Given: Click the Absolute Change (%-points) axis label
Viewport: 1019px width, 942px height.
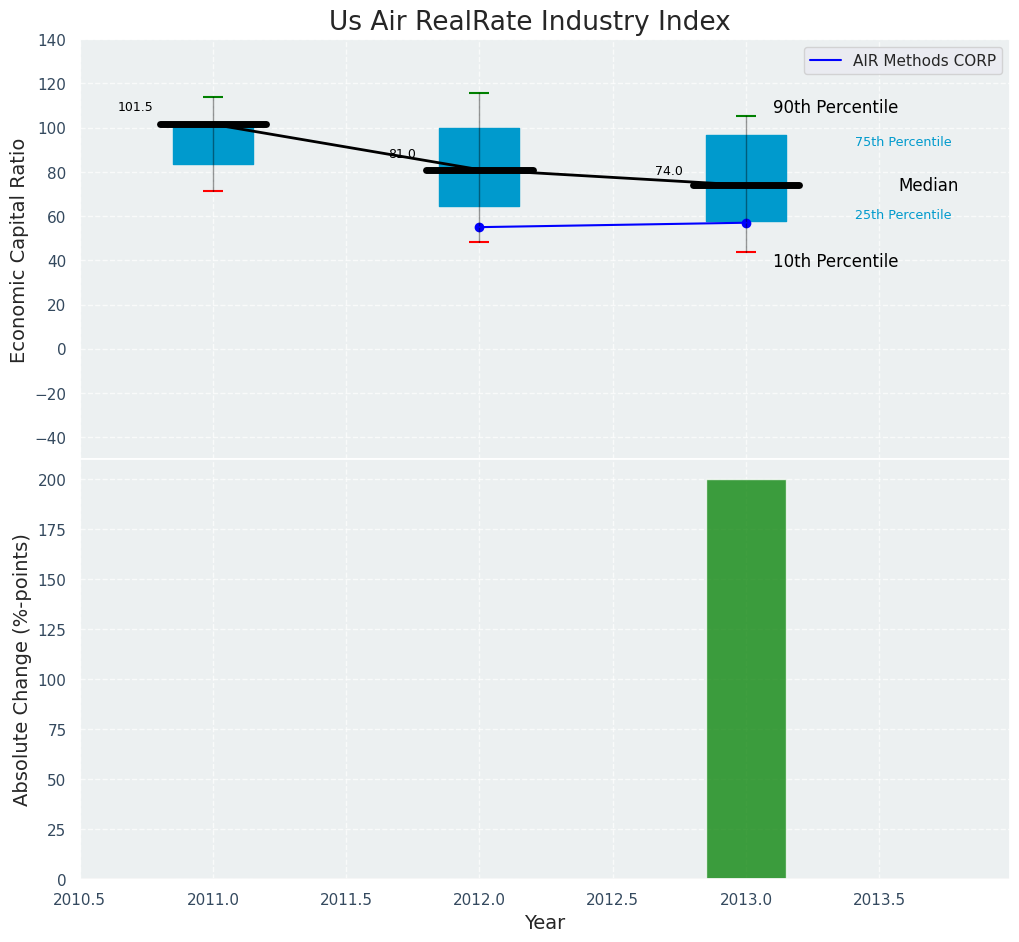Looking at the screenshot, I should pos(21,669).
